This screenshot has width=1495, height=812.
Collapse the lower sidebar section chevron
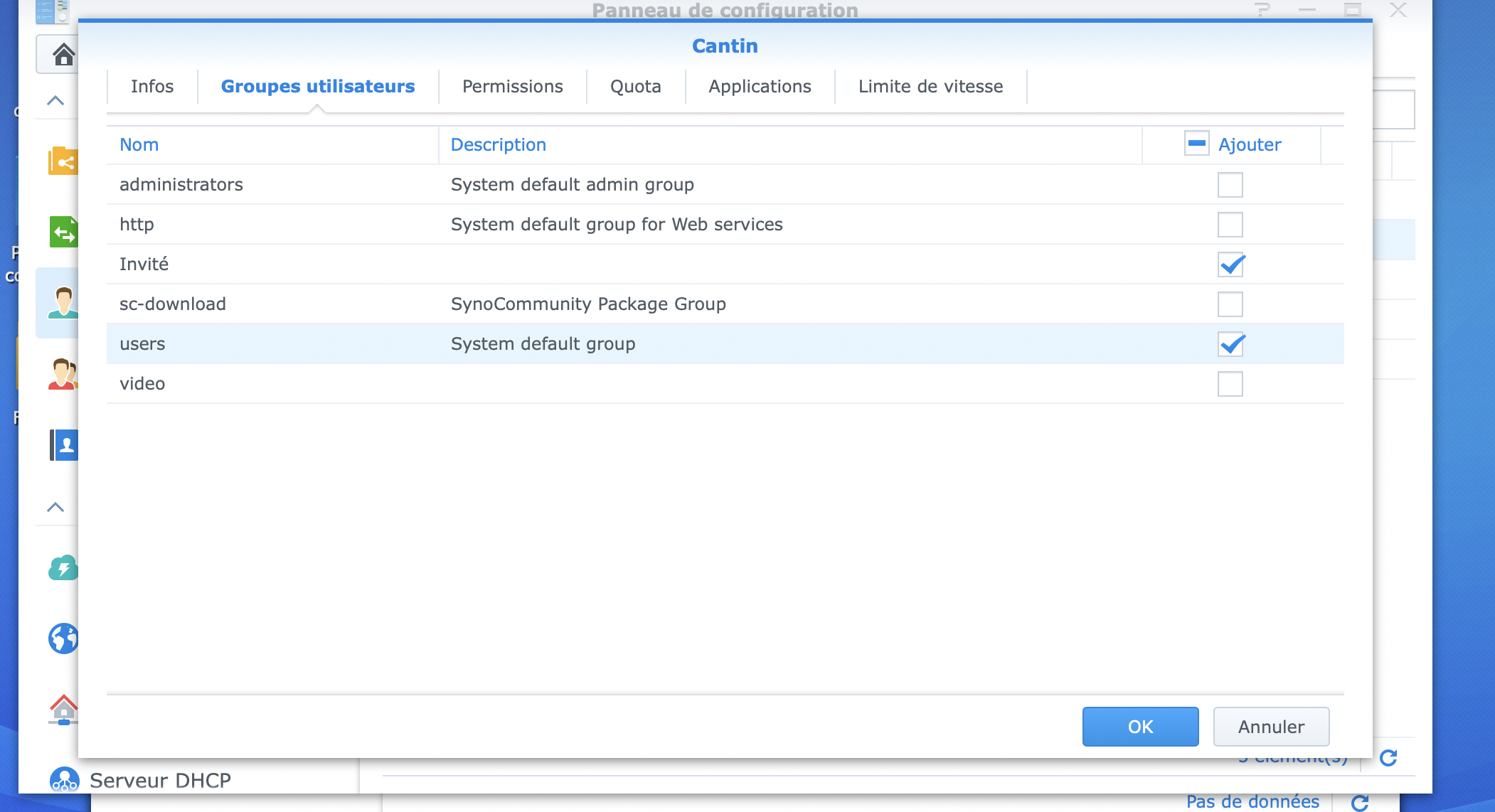[x=55, y=507]
